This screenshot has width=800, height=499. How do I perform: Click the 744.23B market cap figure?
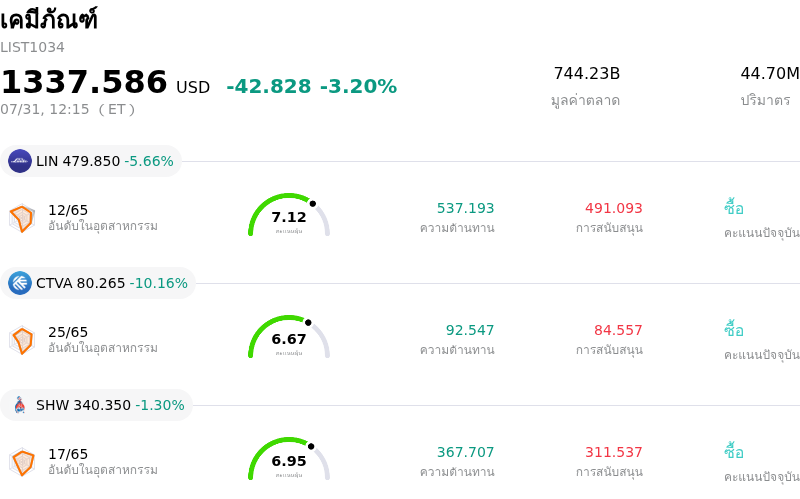pyautogui.click(x=587, y=73)
